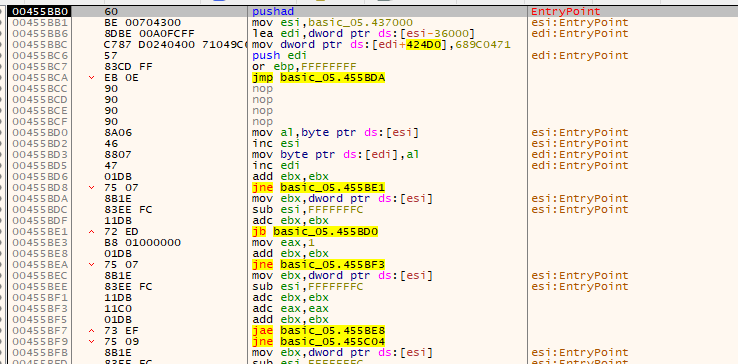Select the nop at address 00455BCC
This screenshot has height=364, width=738.
262,89
